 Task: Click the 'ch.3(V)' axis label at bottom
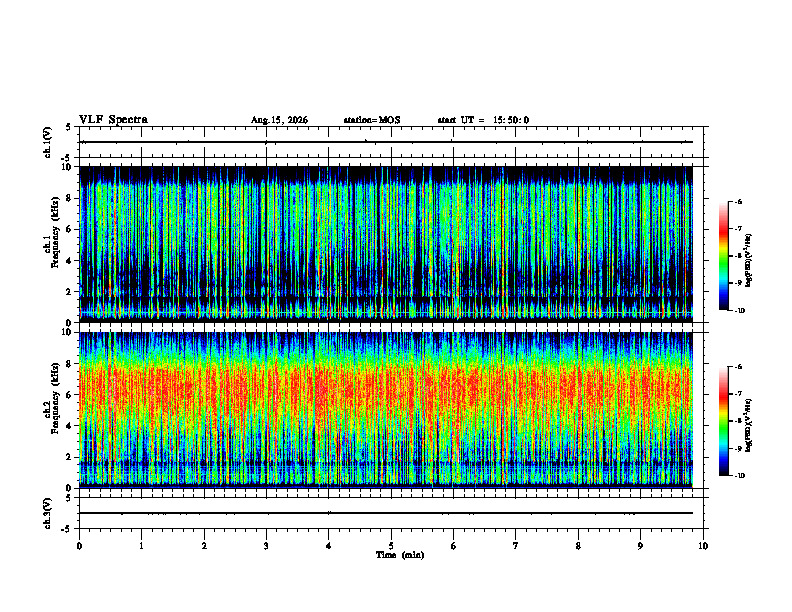pos(48,513)
